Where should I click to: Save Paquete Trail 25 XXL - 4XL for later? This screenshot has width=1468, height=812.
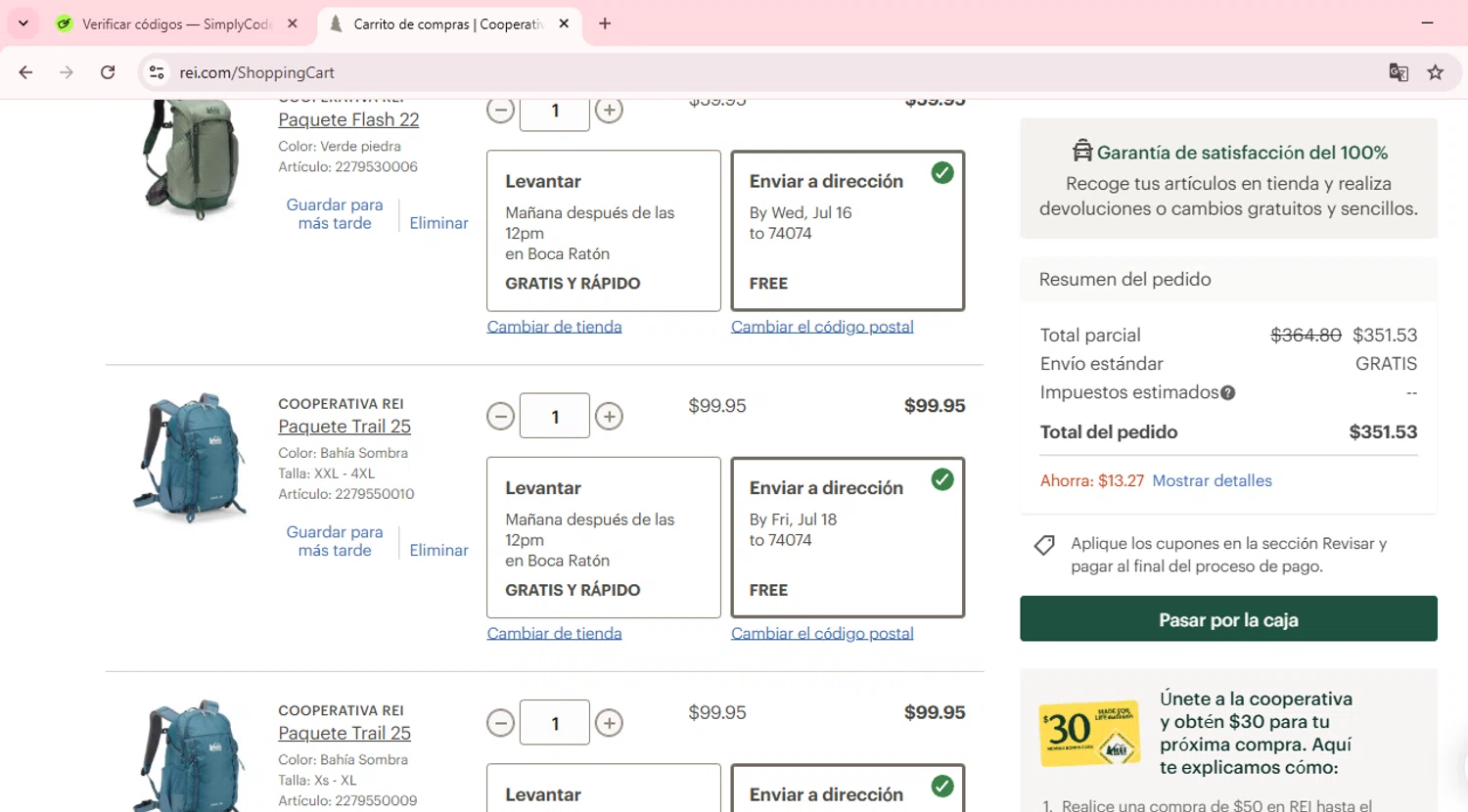click(x=335, y=541)
